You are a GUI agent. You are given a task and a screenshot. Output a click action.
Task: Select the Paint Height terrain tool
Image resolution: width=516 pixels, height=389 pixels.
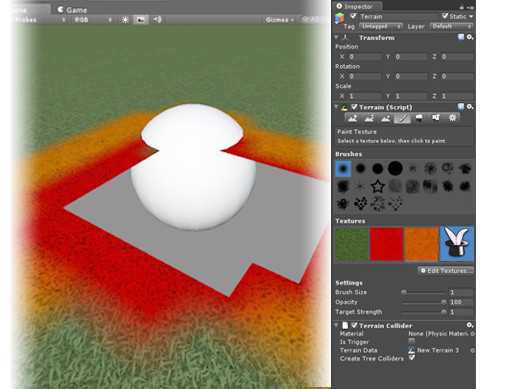369,118
